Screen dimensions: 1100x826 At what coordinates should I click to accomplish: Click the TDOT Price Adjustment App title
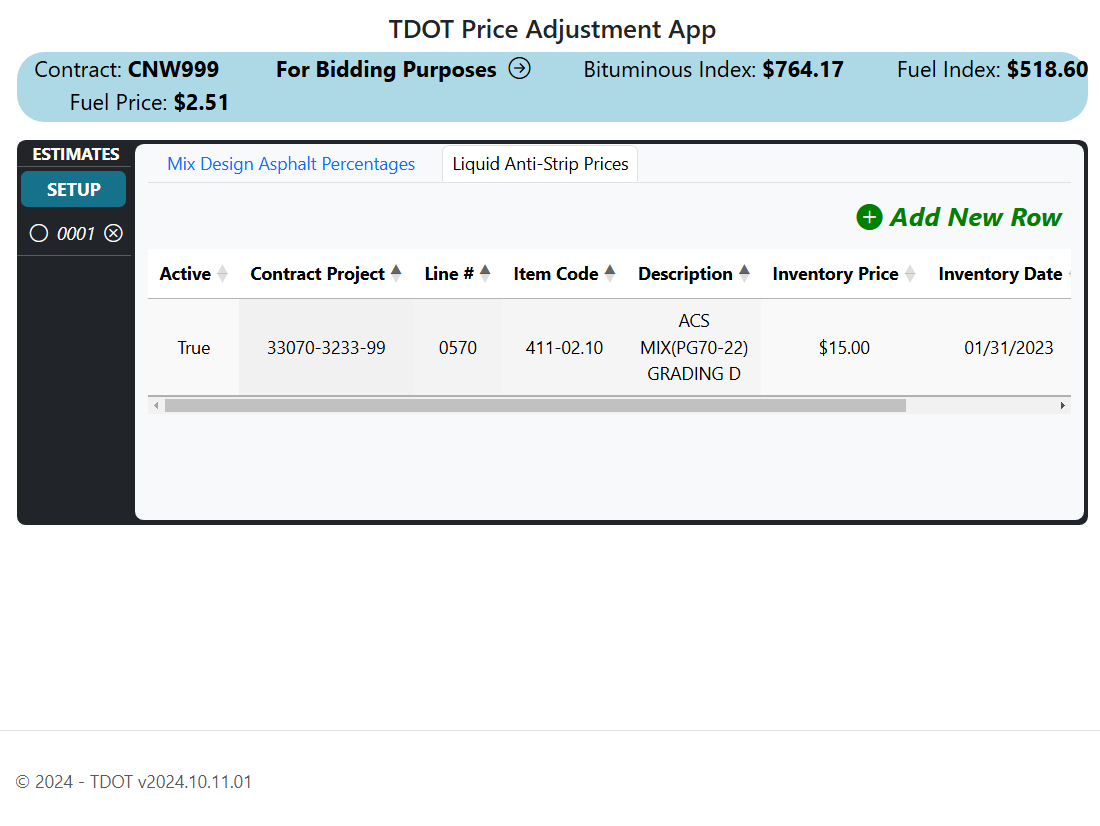point(552,29)
